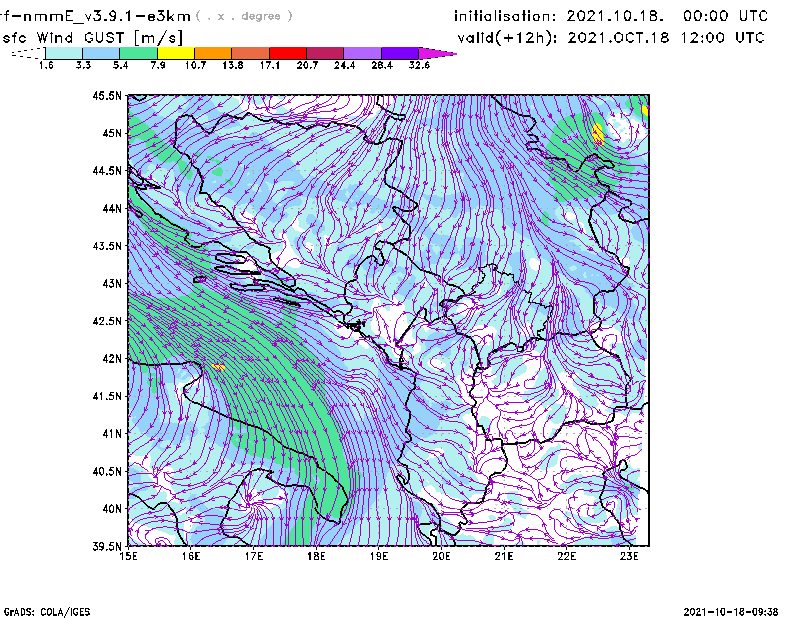Click the 16E longitude label
The height and width of the screenshot is (618, 800).
click(191, 556)
